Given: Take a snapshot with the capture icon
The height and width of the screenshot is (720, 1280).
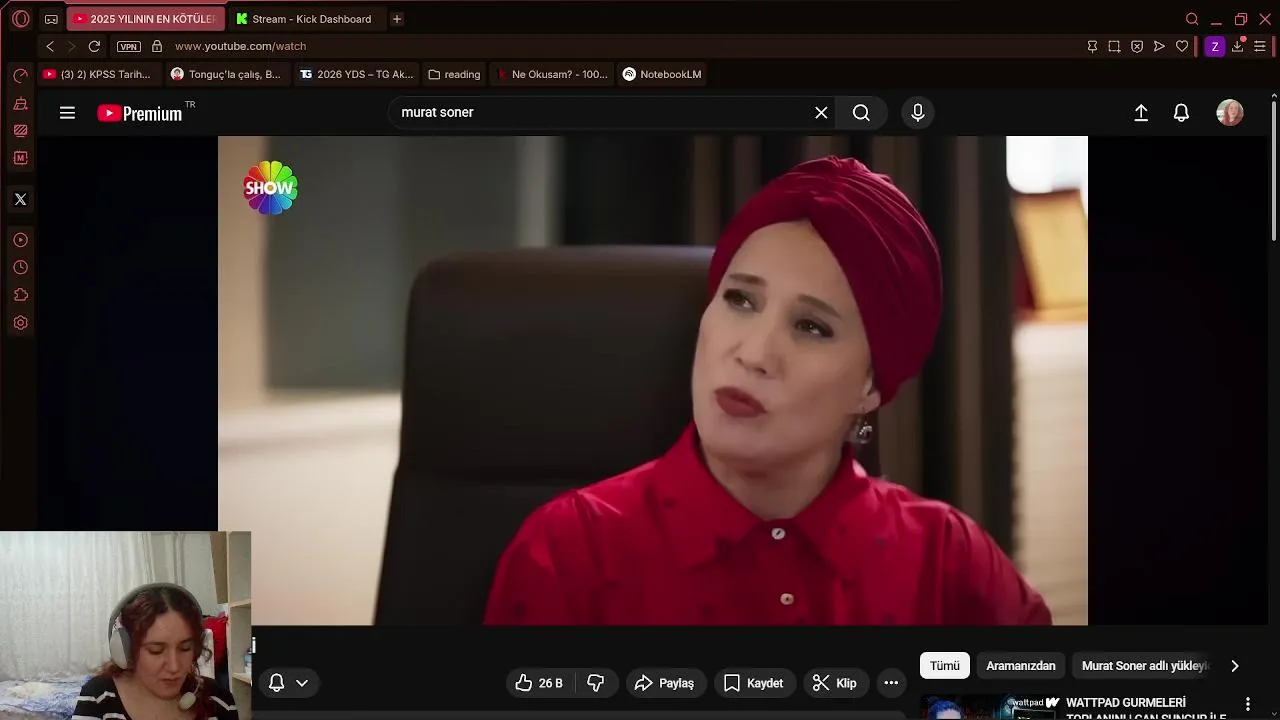Looking at the screenshot, I should coord(1114,46).
